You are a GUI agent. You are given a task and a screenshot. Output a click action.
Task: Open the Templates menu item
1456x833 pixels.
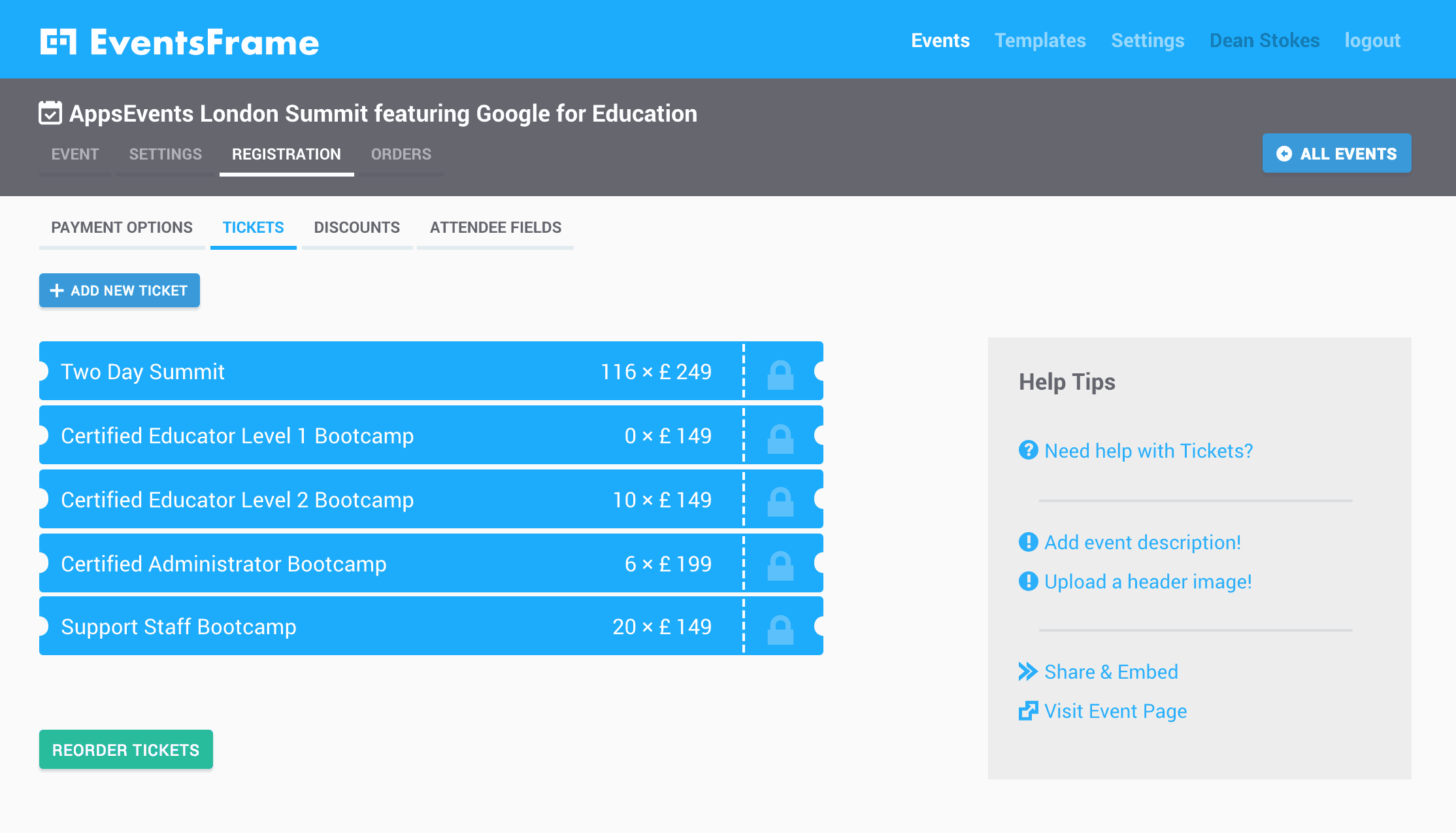click(1040, 41)
